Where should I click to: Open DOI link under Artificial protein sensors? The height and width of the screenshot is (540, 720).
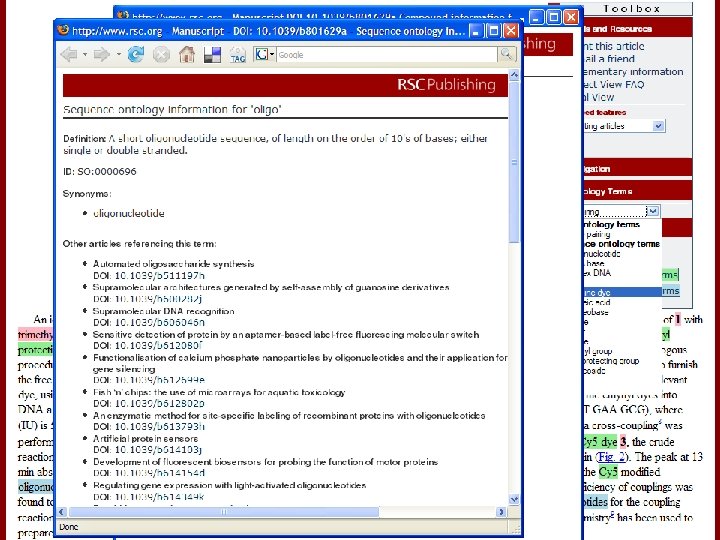pyautogui.click(x=158, y=450)
